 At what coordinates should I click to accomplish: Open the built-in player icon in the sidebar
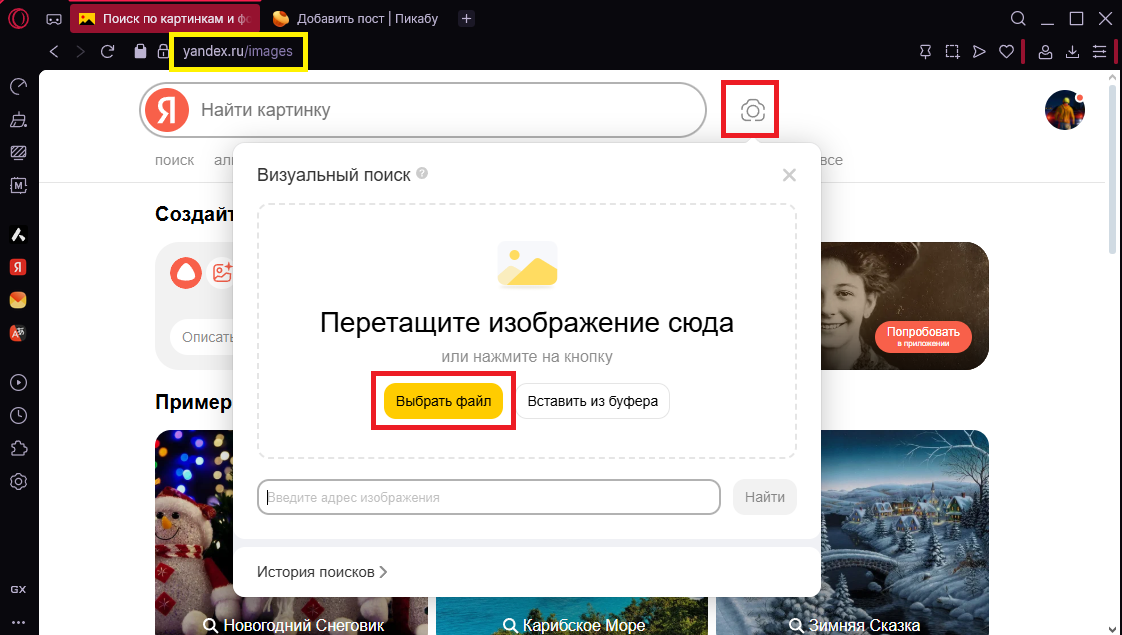coord(18,382)
